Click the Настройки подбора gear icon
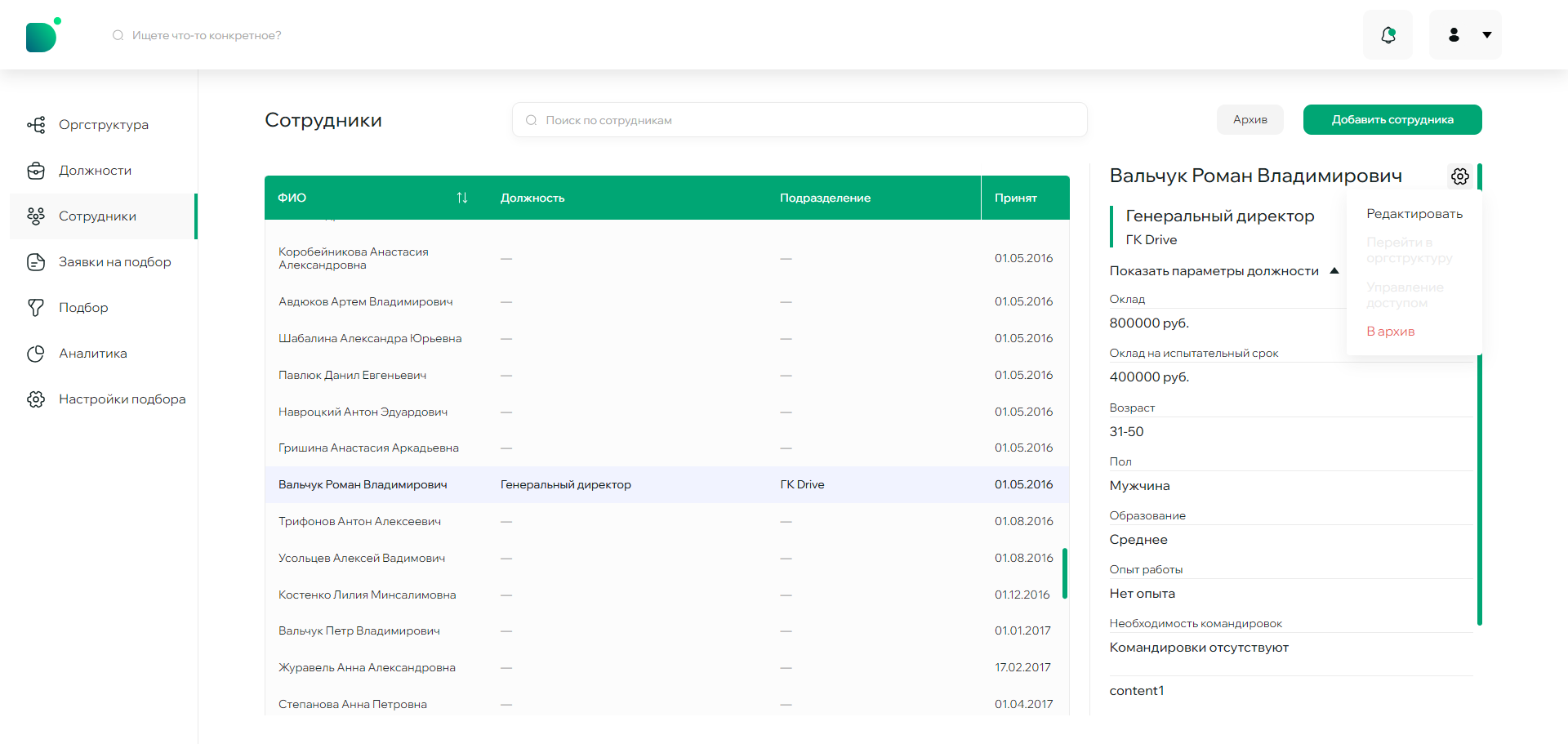Image resolution: width=1568 pixels, height=744 pixels. 36,399
